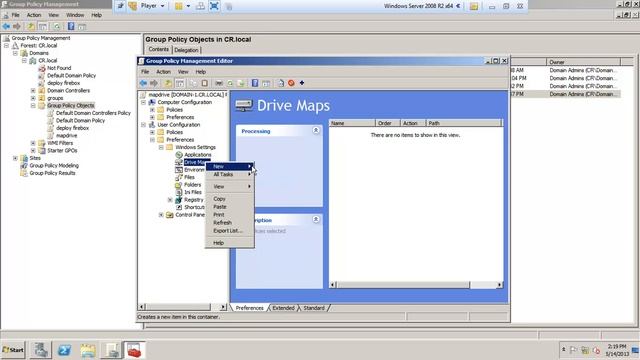The height and width of the screenshot is (360, 640).
Task: Click the Up one level icon in main window toolbar
Action: (x=31, y=27)
